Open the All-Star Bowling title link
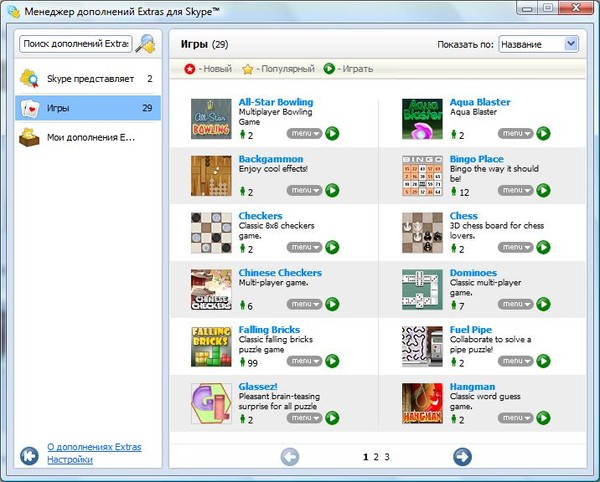Screen dimensions: 600x482 (x=276, y=102)
